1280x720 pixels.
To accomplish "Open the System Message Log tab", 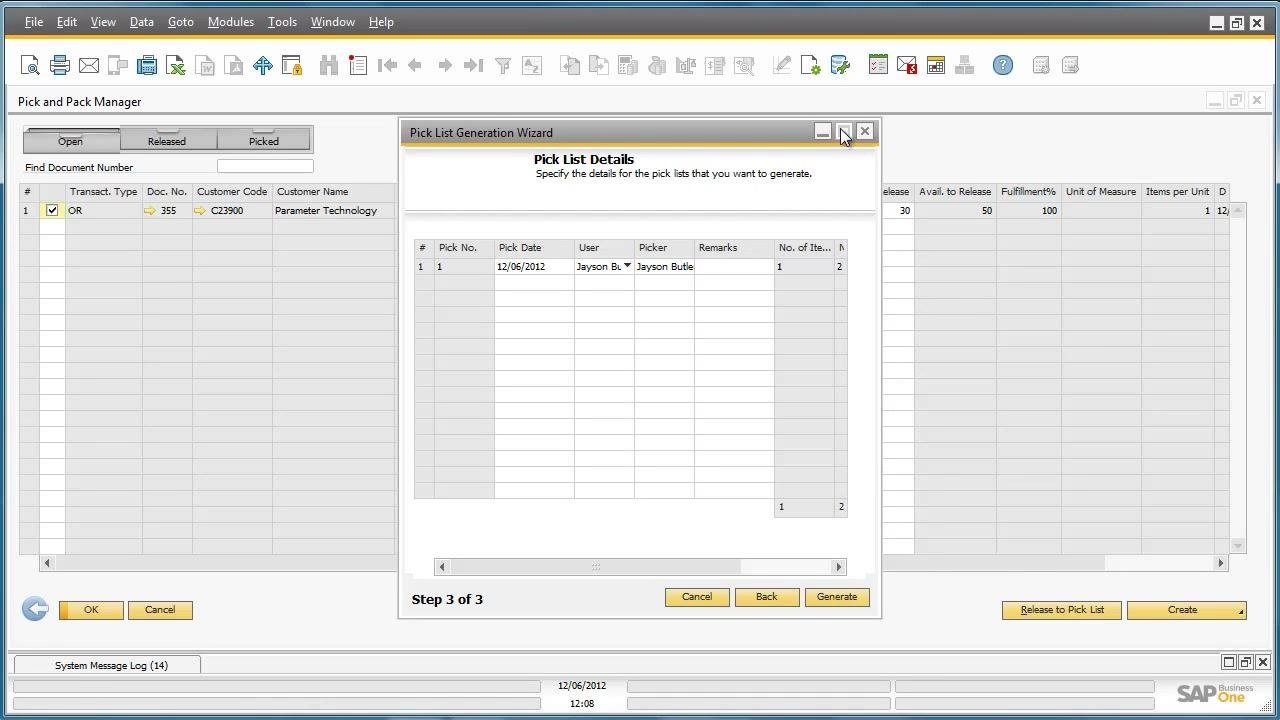I will [107, 665].
